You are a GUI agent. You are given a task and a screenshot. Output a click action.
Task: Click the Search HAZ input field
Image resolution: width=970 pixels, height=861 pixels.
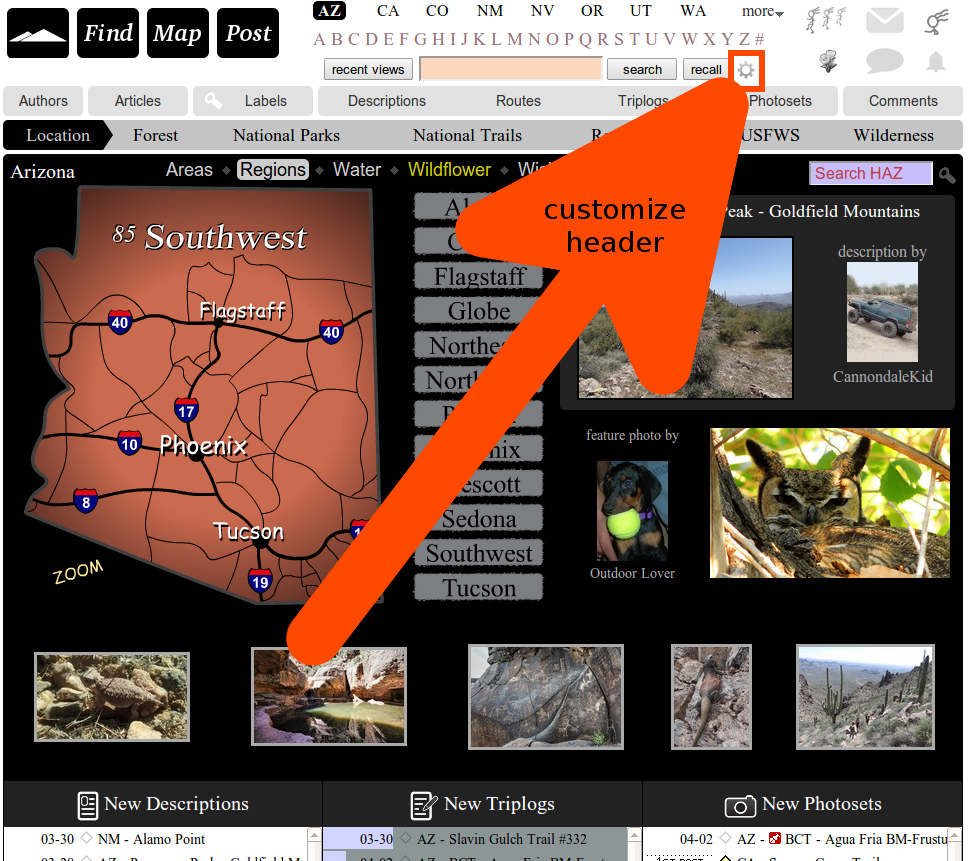869,174
